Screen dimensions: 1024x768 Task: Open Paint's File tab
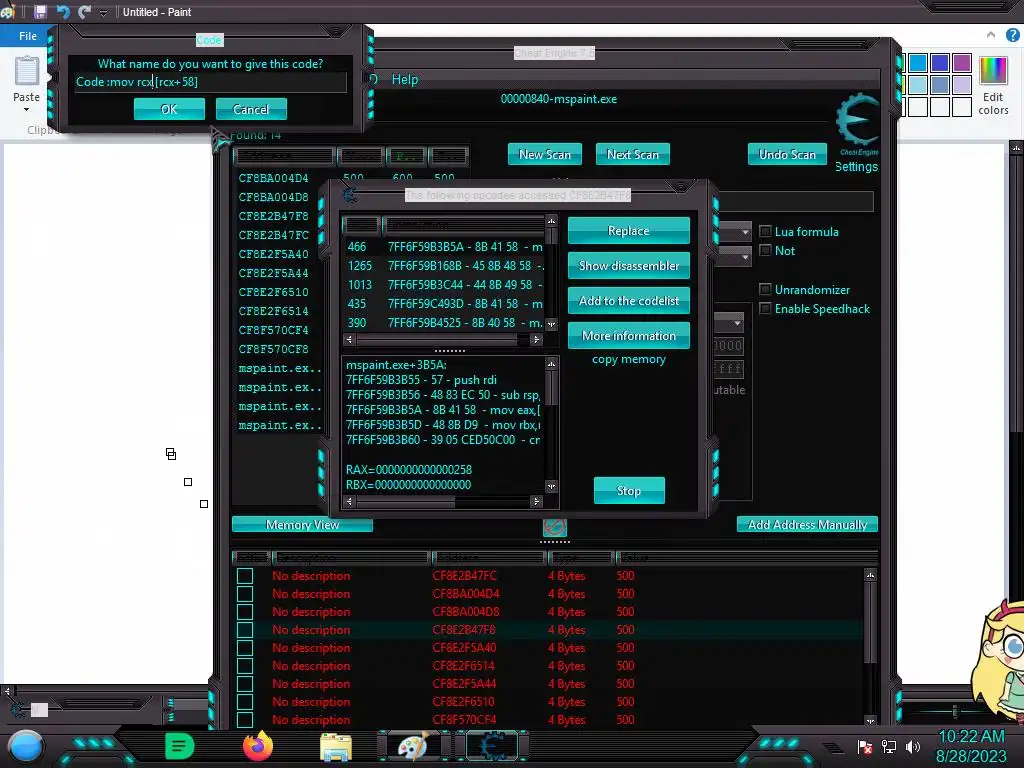coord(28,36)
